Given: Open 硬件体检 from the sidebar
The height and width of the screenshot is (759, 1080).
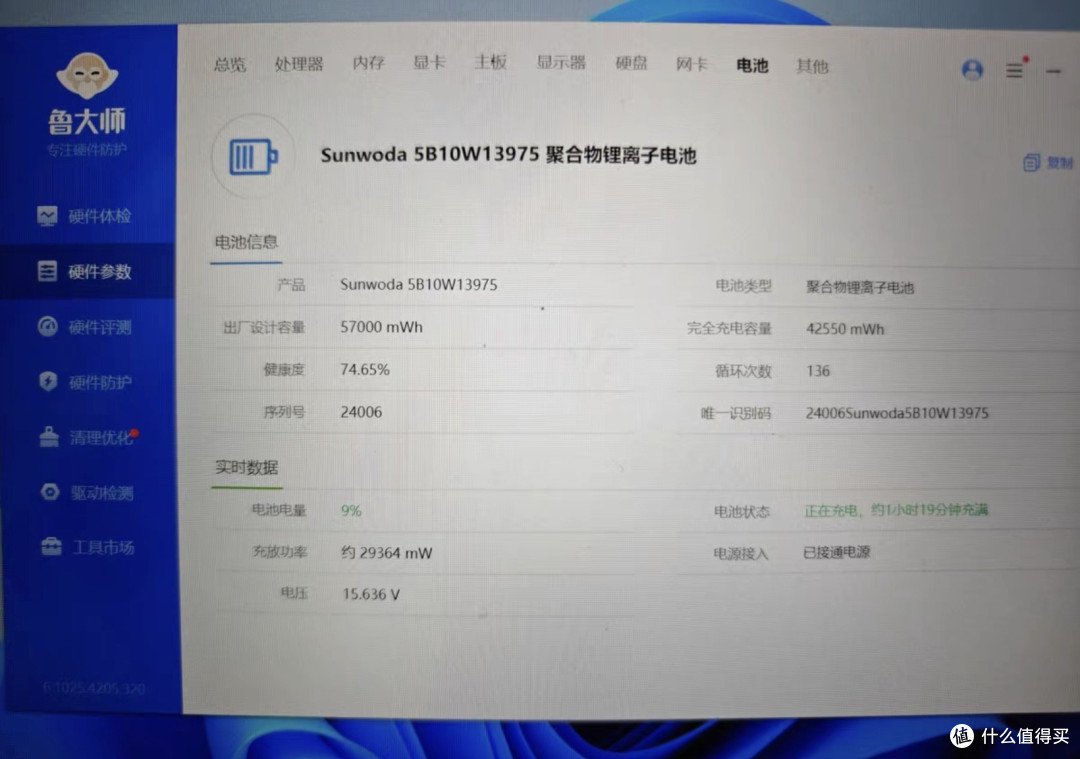Looking at the screenshot, I should [85, 216].
